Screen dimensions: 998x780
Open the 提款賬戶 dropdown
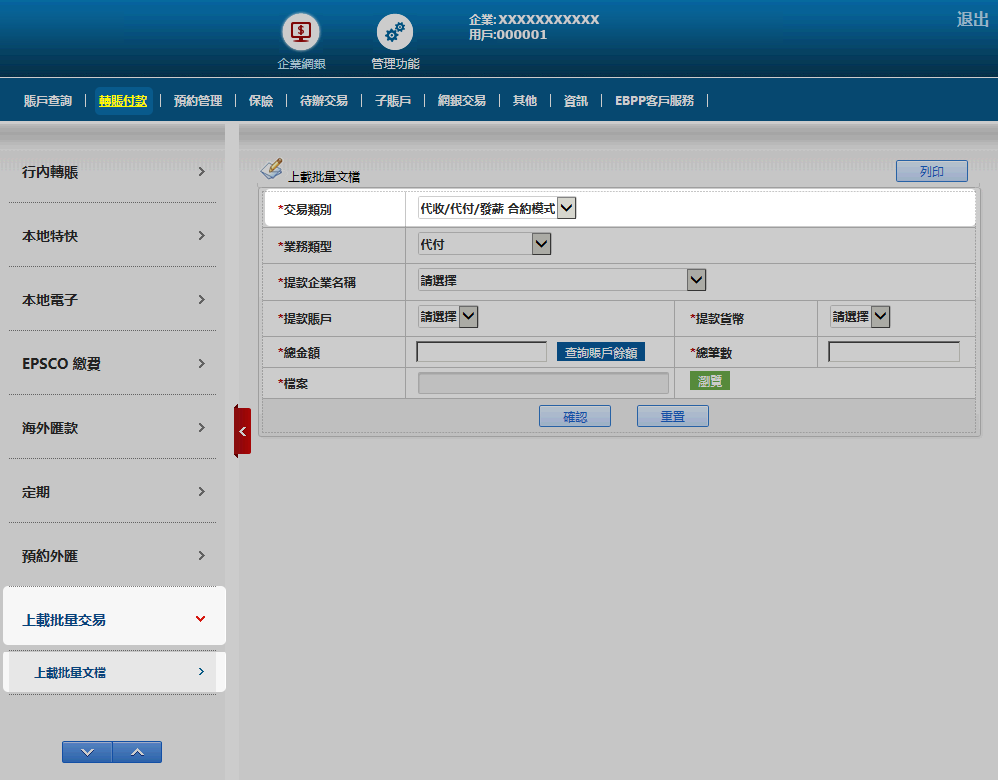pyautogui.click(x=448, y=317)
